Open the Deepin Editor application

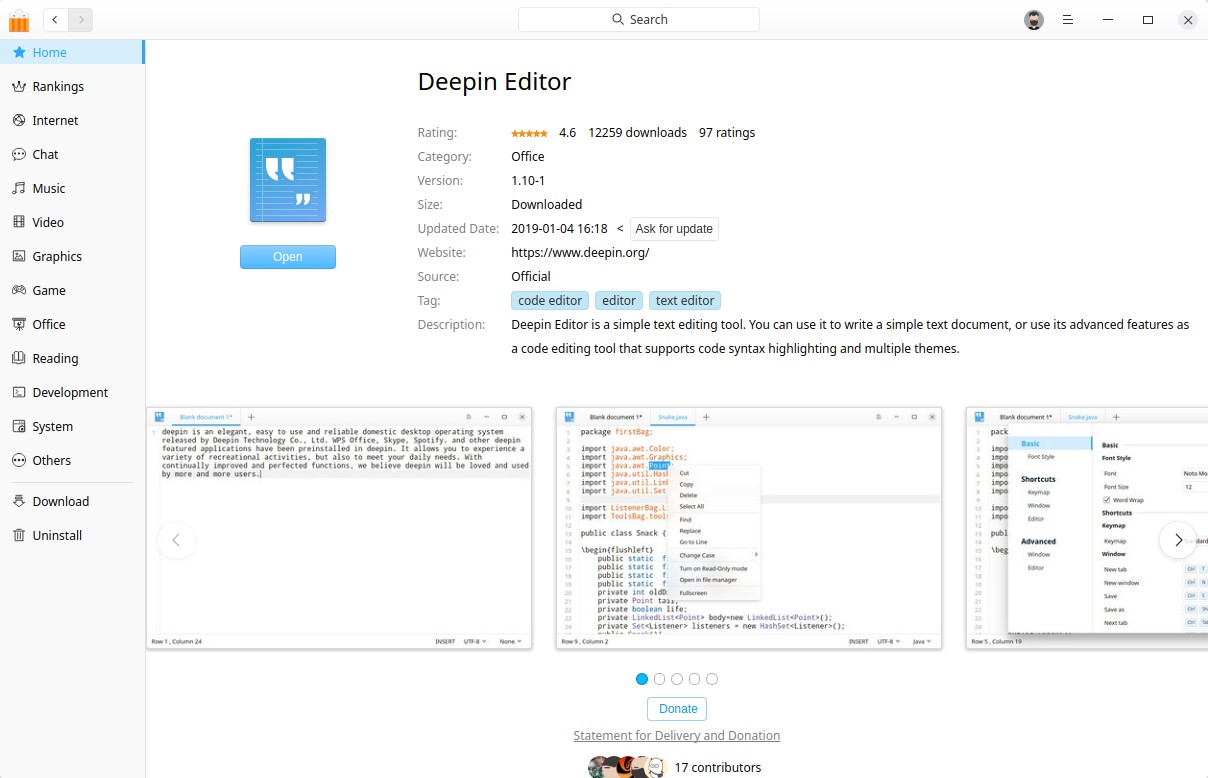pos(288,257)
